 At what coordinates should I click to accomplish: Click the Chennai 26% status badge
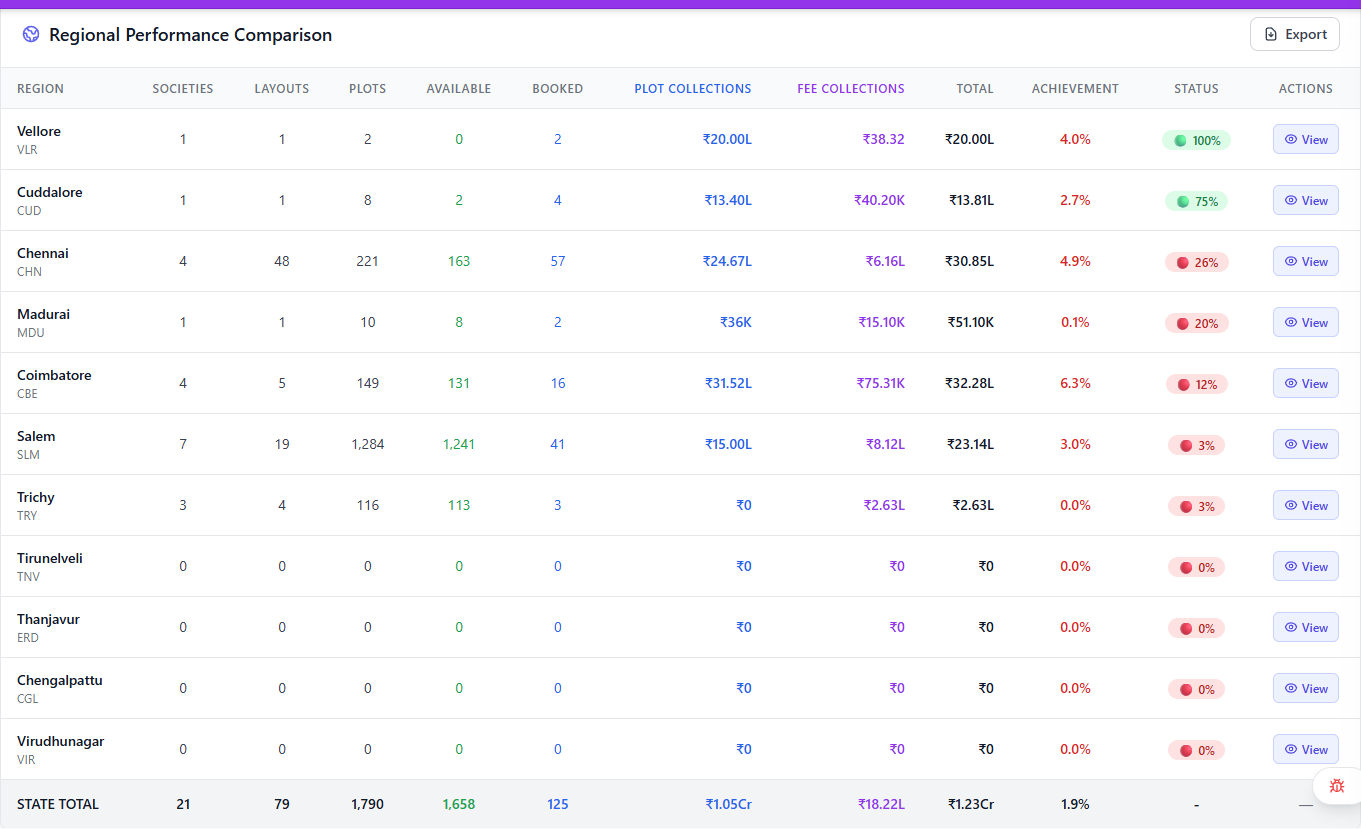1196,262
